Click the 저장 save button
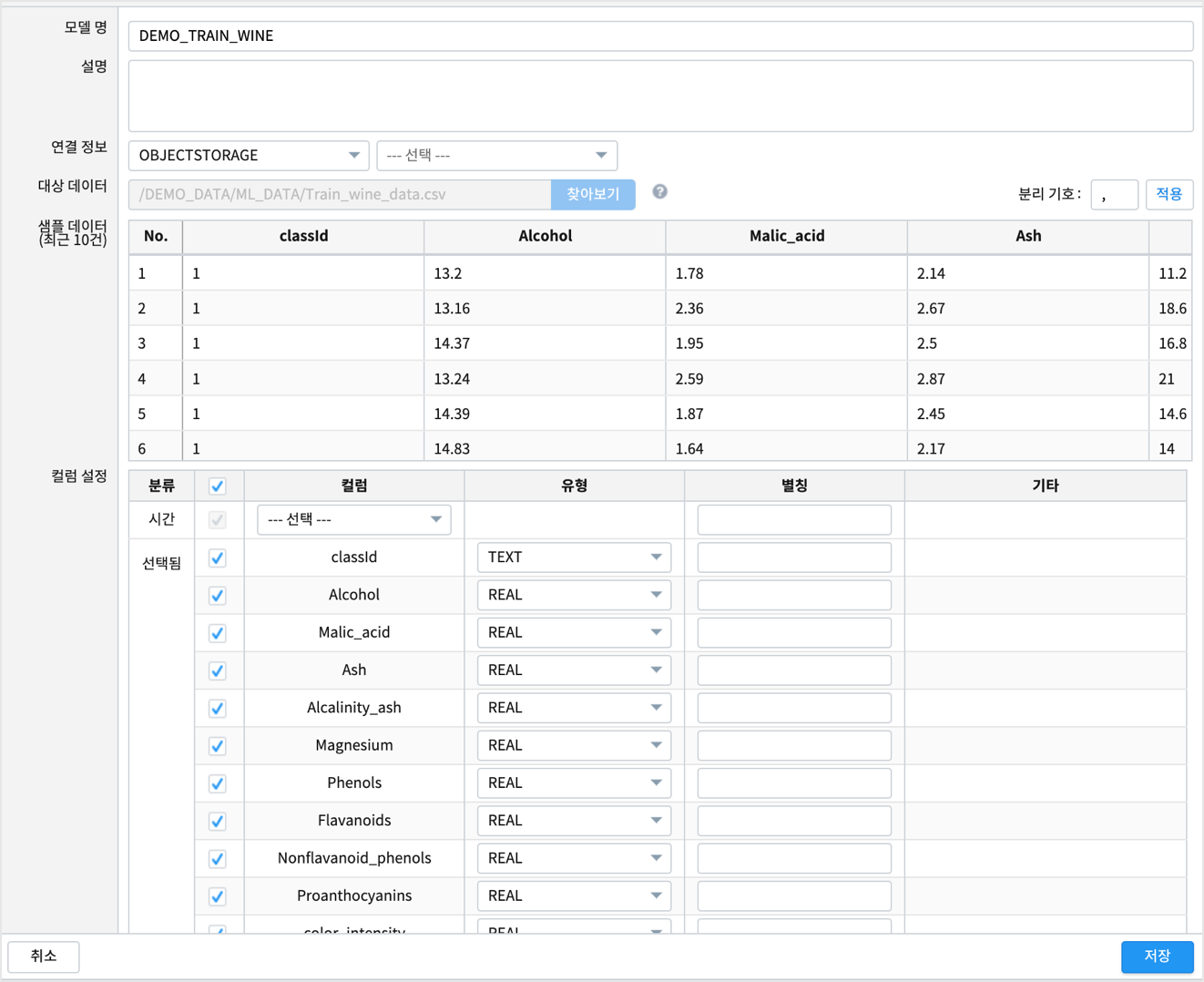The height and width of the screenshot is (982, 1204). [x=1157, y=956]
